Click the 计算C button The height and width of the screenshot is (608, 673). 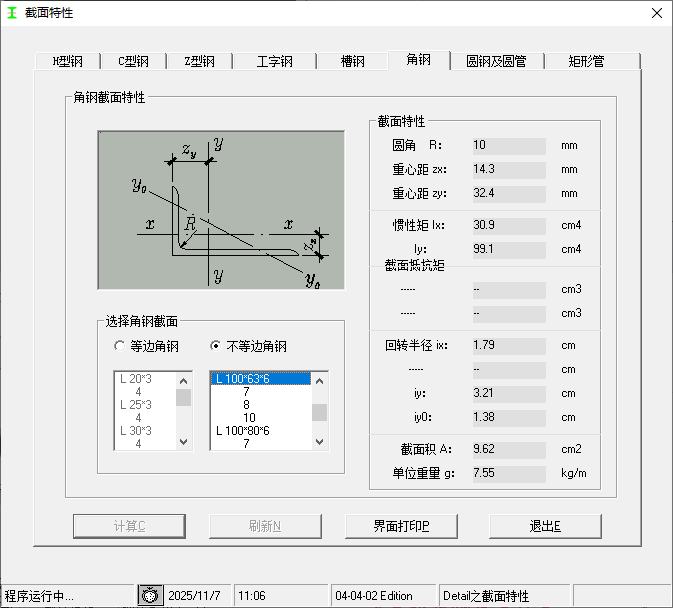(129, 526)
